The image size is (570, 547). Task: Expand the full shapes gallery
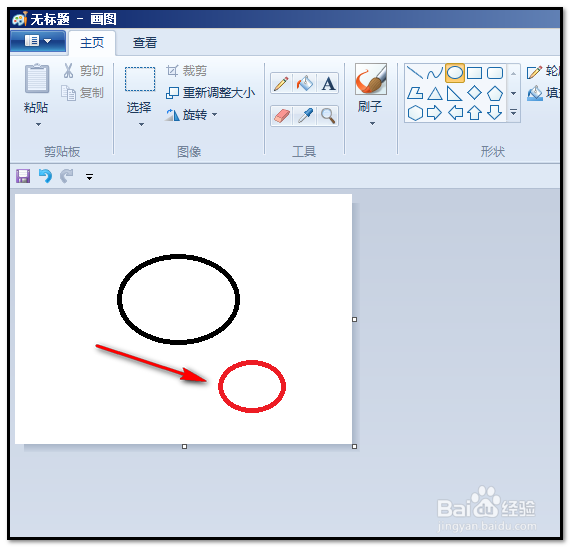(513, 113)
